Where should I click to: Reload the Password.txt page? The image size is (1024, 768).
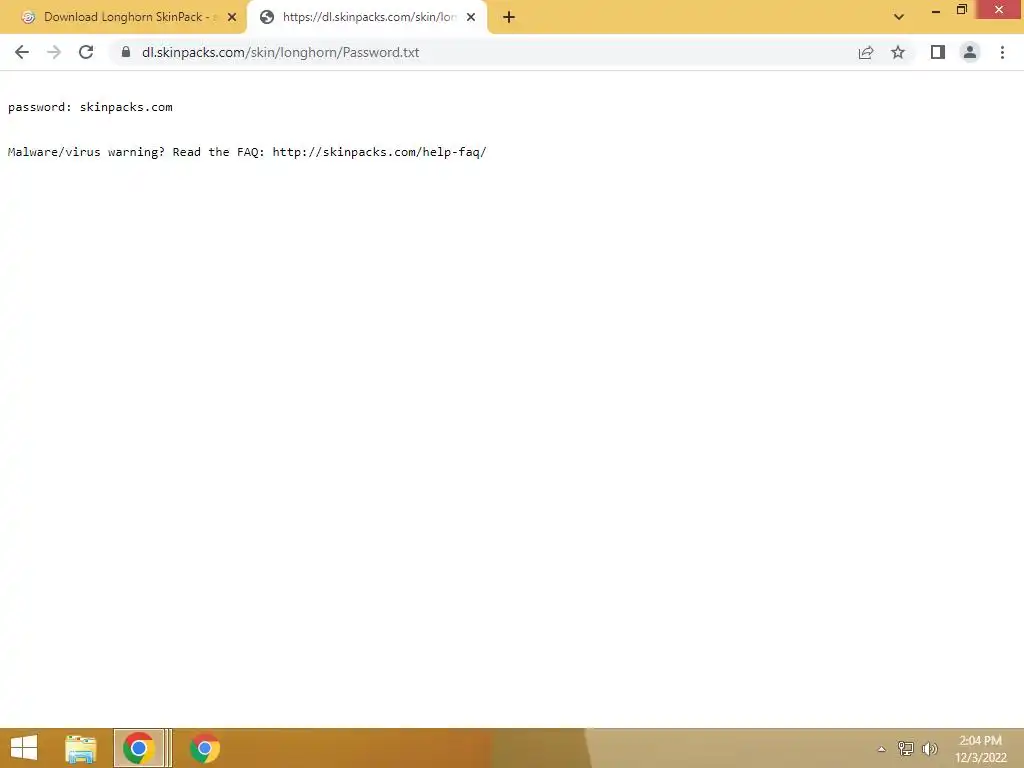point(86,52)
